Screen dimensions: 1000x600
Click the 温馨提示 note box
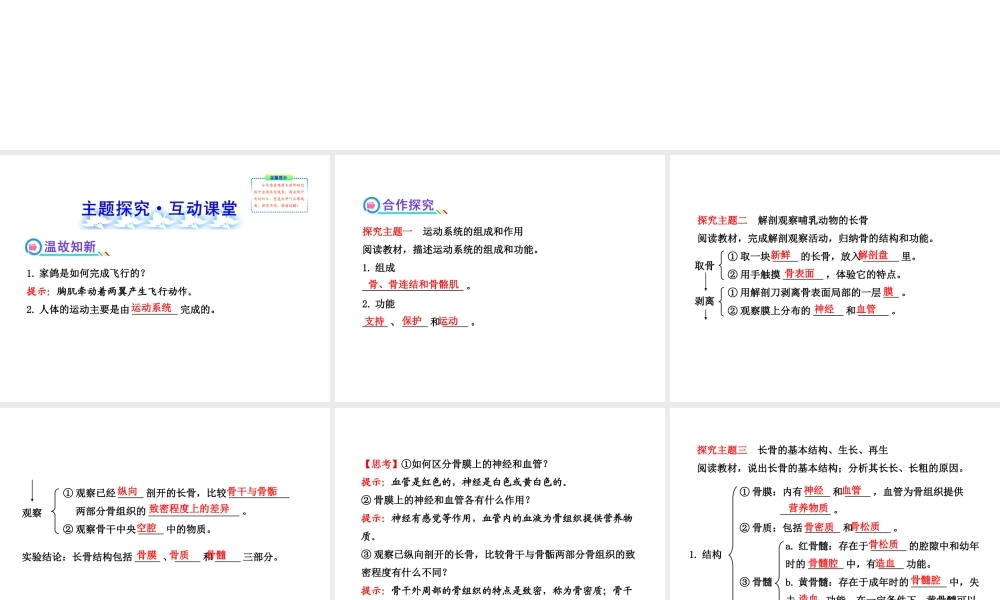[279, 194]
